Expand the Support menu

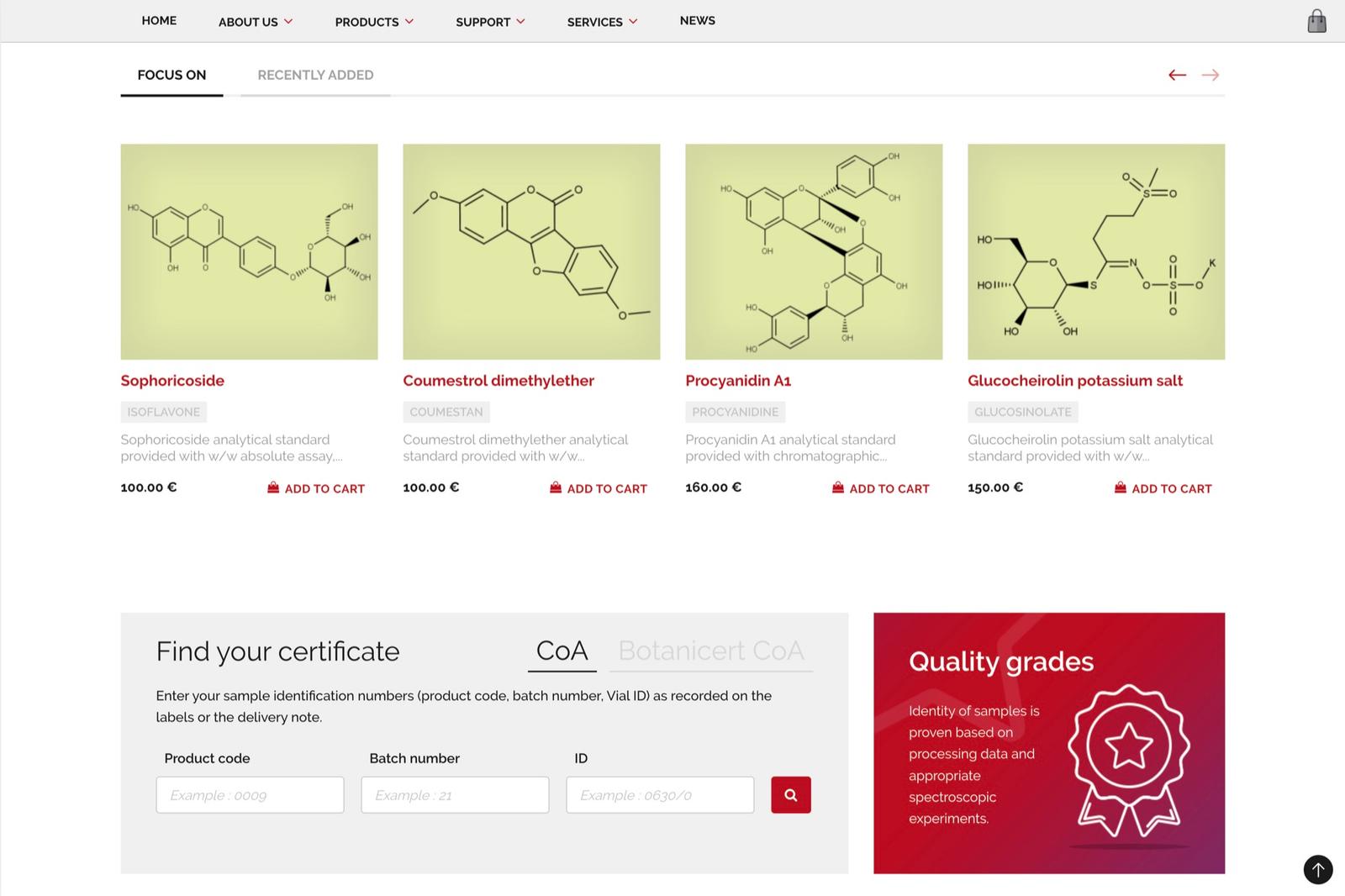[490, 22]
